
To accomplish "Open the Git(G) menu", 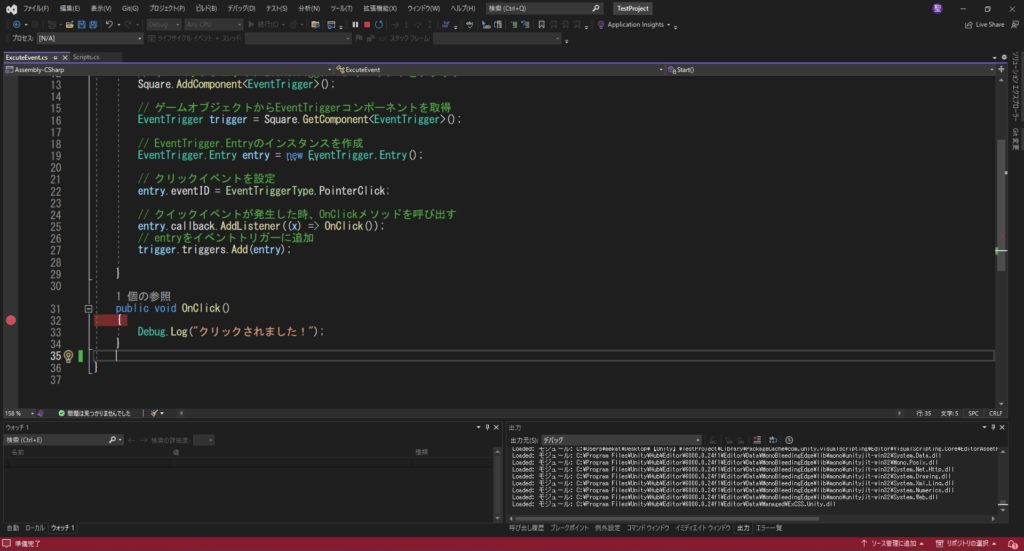I will pyautogui.click(x=130, y=8).
